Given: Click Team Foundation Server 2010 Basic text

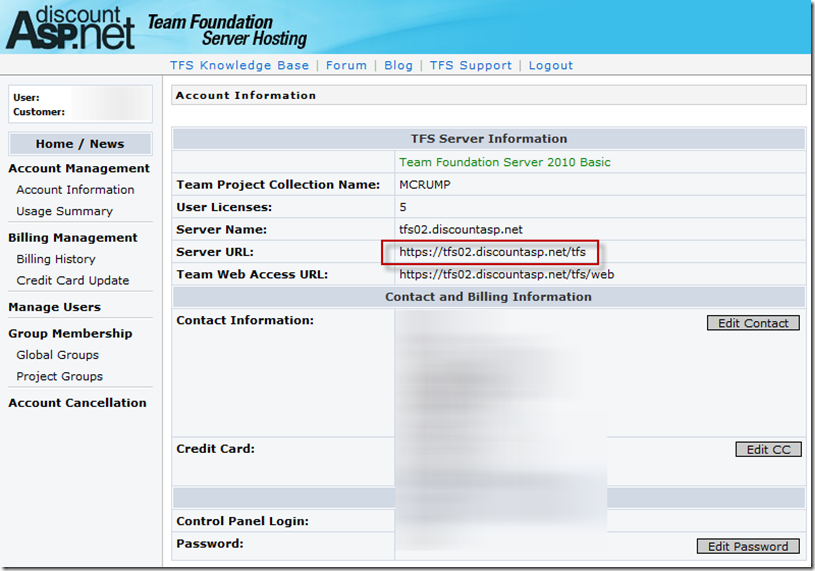Looking at the screenshot, I should click(x=505, y=162).
